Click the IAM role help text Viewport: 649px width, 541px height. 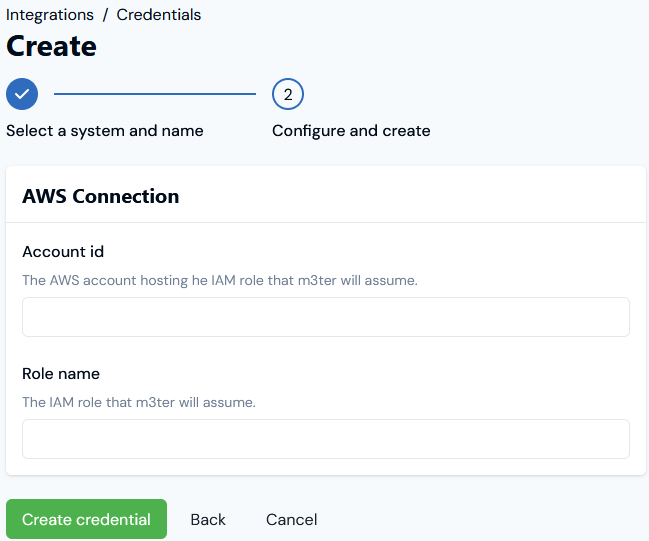(x=139, y=402)
